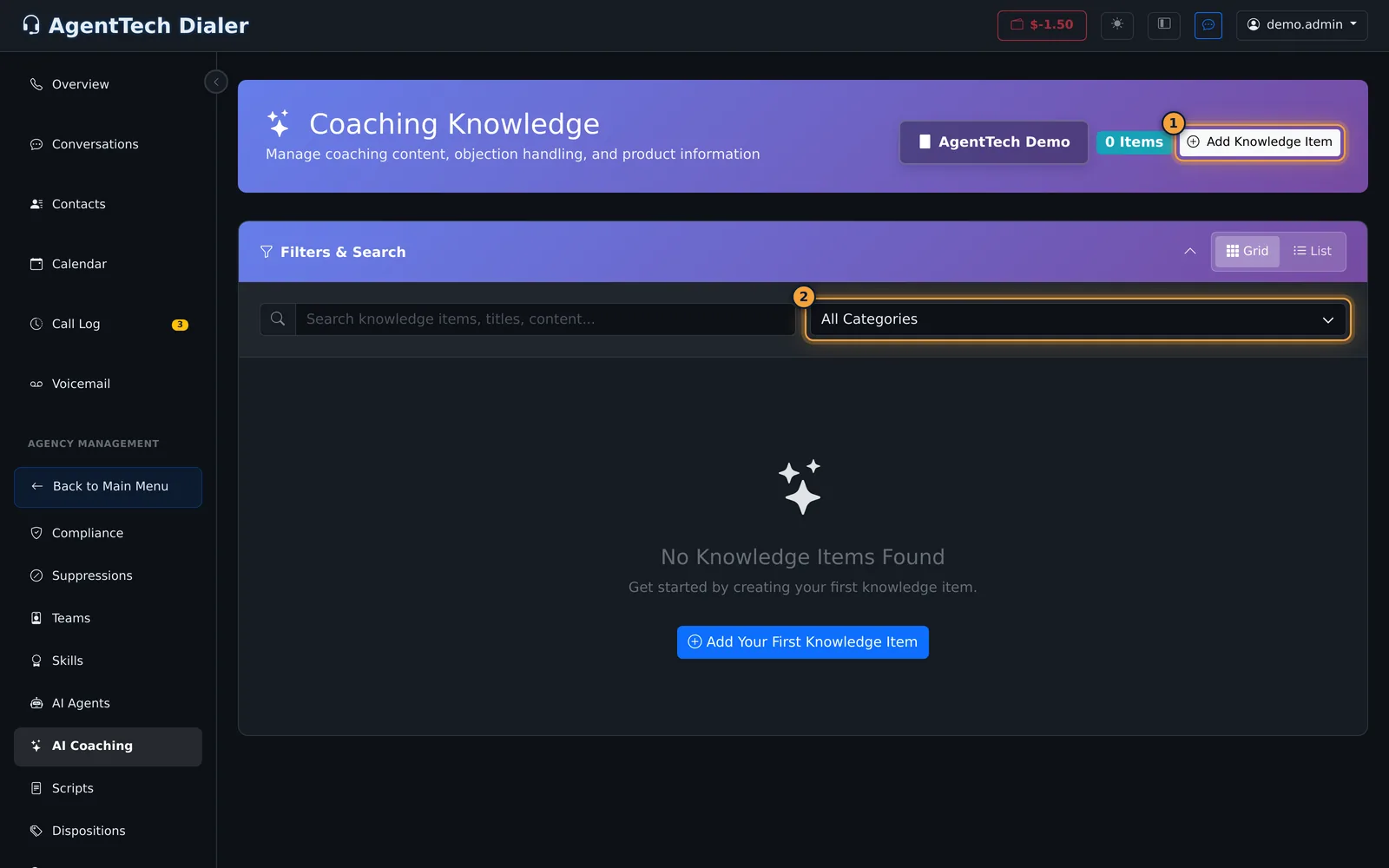This screenshot has width=1389, height=868.
Task: Click the Filters & Search funnel icon
Action: click(x=267, y=252)
